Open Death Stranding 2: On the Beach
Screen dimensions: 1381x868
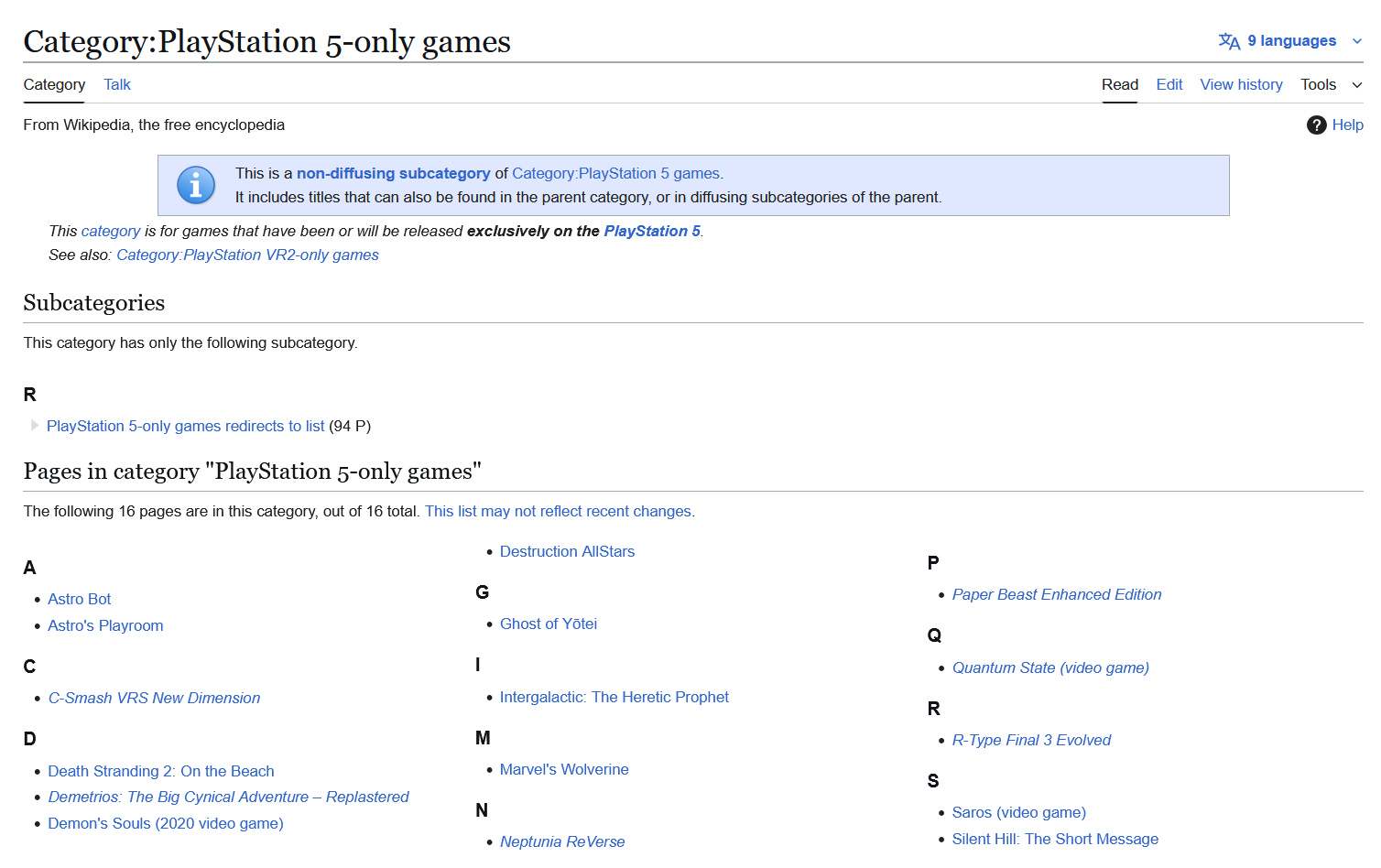(x=161, y=771)
